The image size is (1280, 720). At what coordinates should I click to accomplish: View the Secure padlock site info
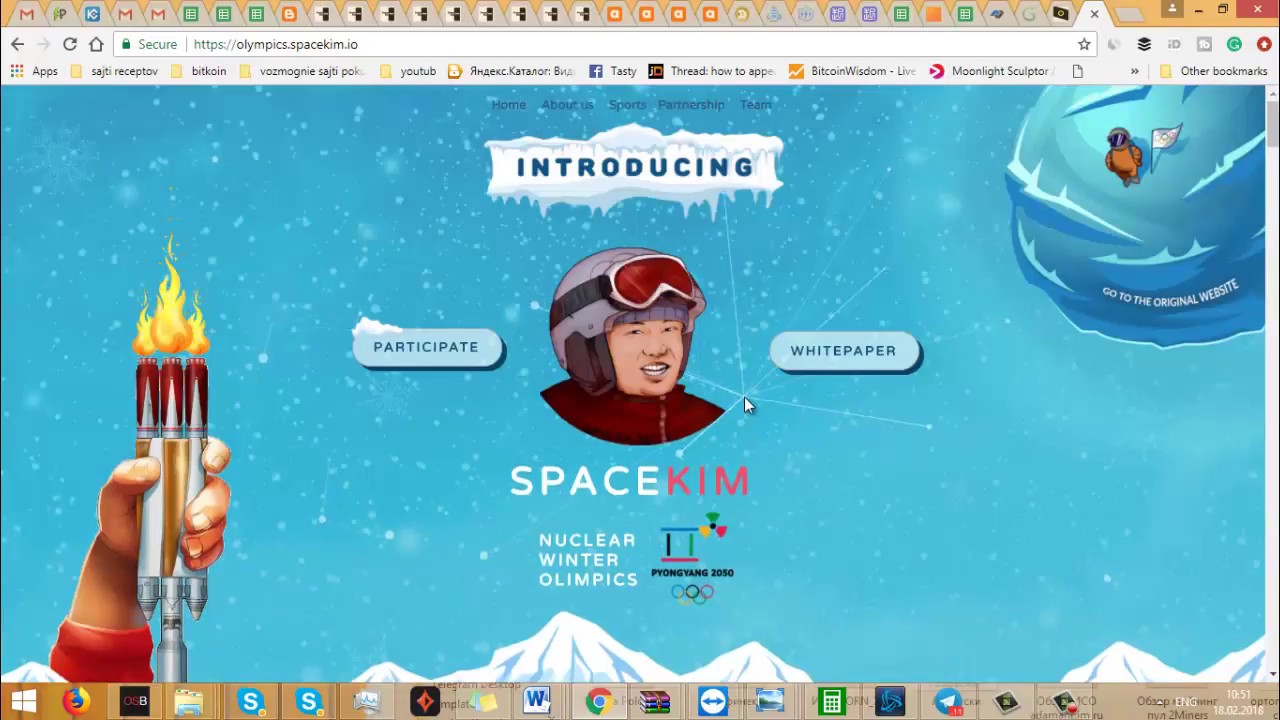148,44
